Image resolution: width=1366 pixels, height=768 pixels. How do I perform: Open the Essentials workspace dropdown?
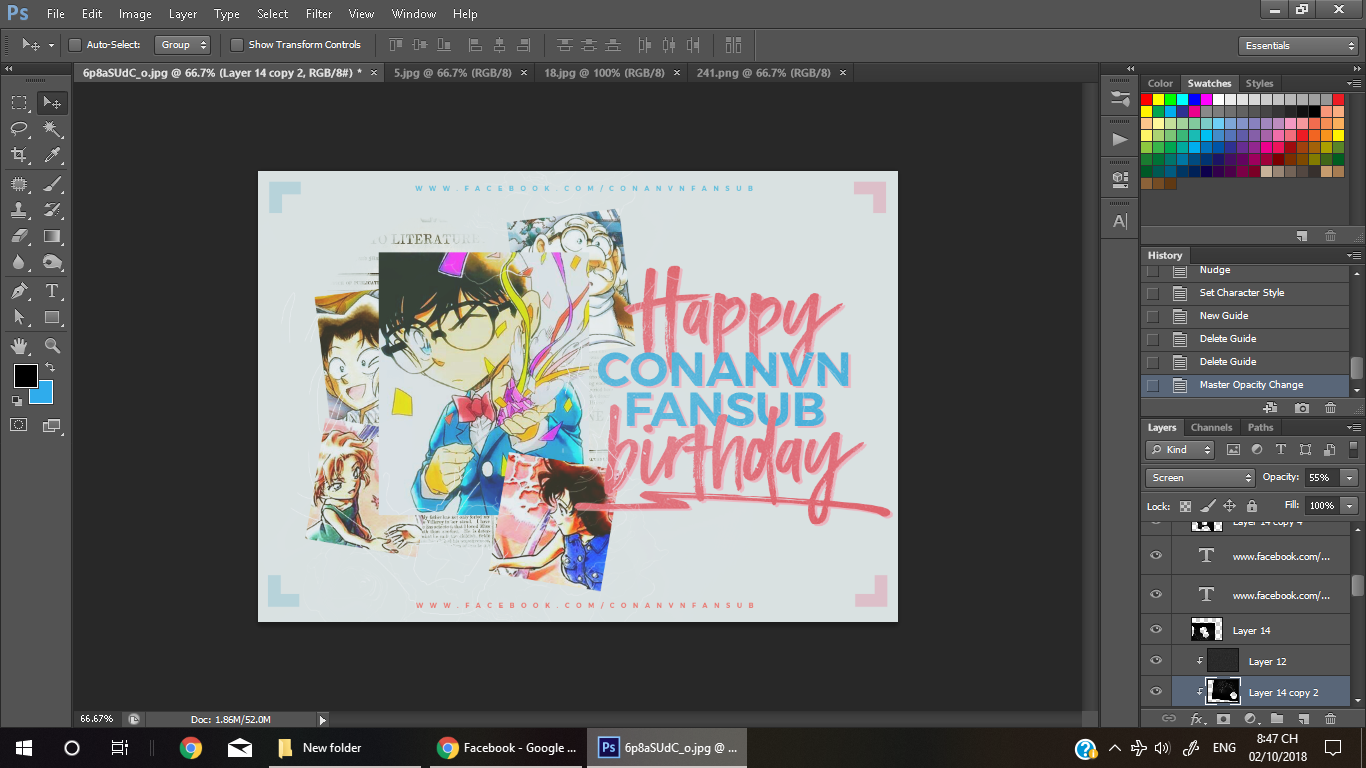(1297, 46)
